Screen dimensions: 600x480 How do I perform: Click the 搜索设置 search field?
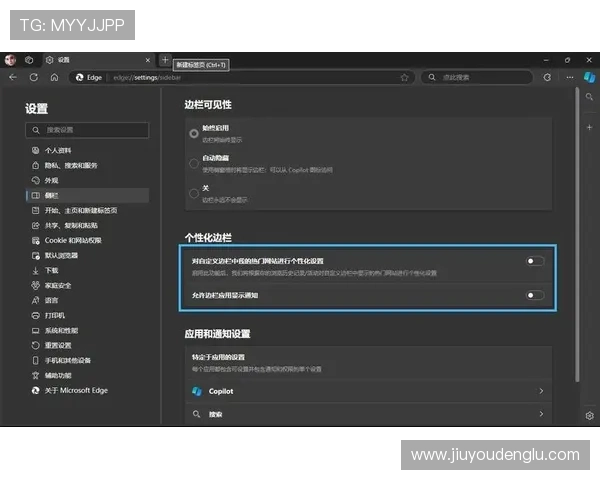tap(88, 130)
